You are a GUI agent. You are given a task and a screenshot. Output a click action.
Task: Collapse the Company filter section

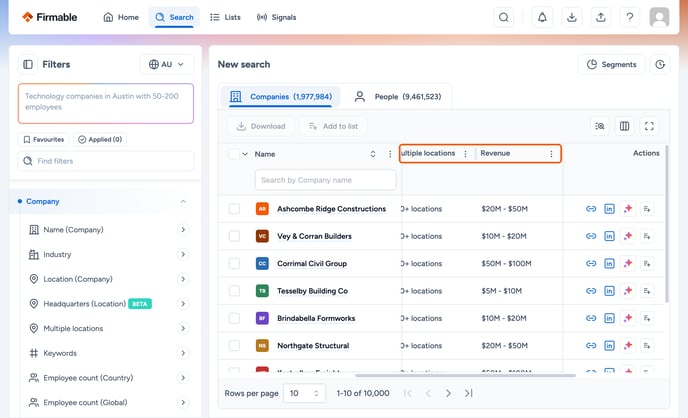183,201
